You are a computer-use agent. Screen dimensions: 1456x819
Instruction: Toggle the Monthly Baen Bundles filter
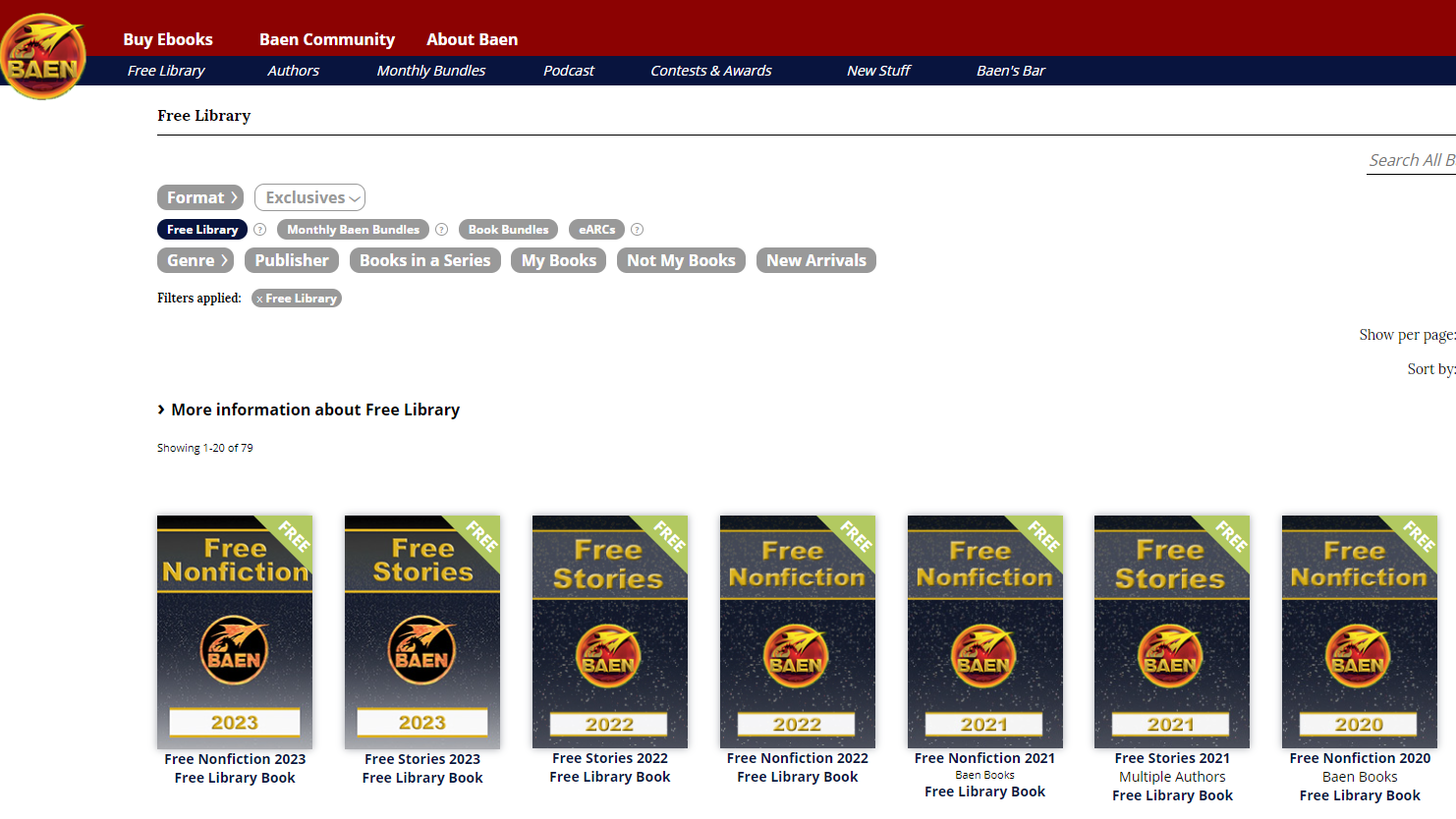click(x=353, y=230)
